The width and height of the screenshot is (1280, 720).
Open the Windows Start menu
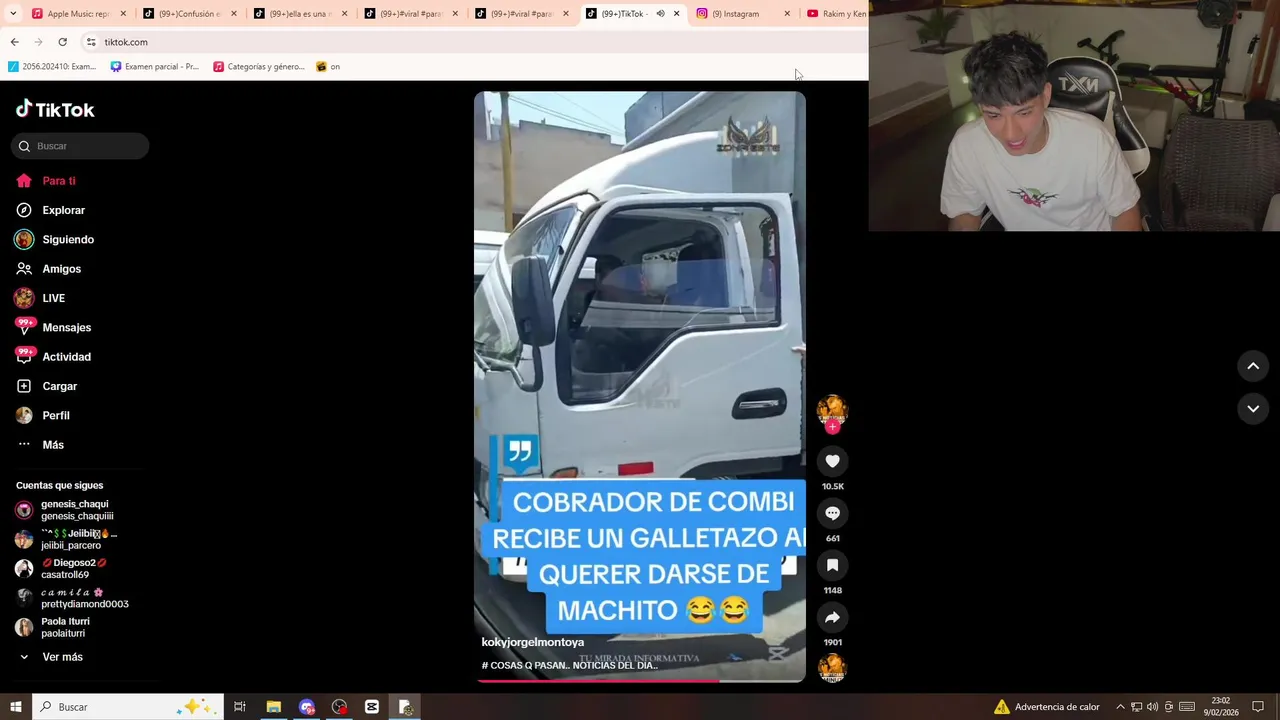[x=15, y=707]
